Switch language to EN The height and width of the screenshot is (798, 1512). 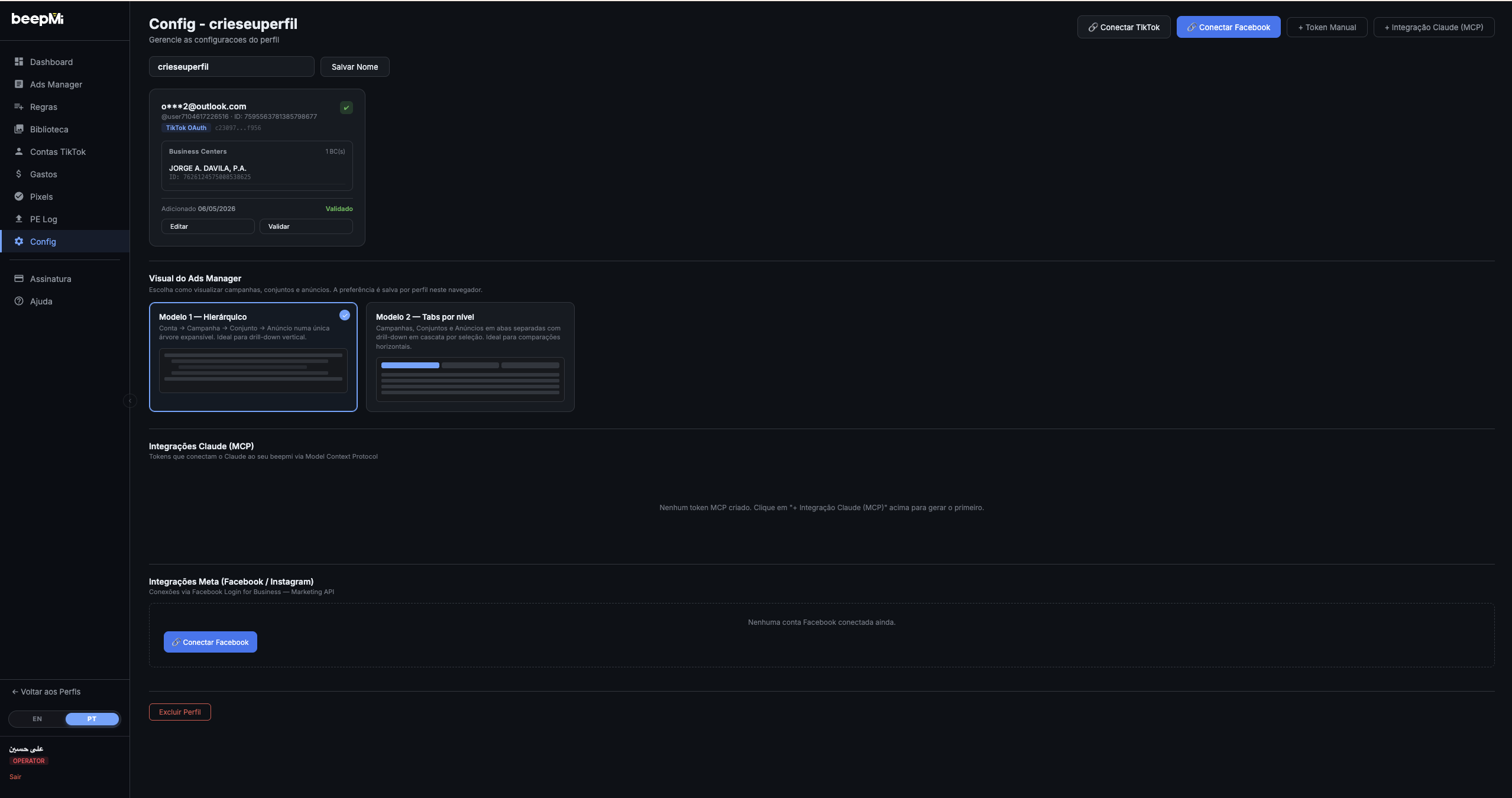click(x=37, y=719)
